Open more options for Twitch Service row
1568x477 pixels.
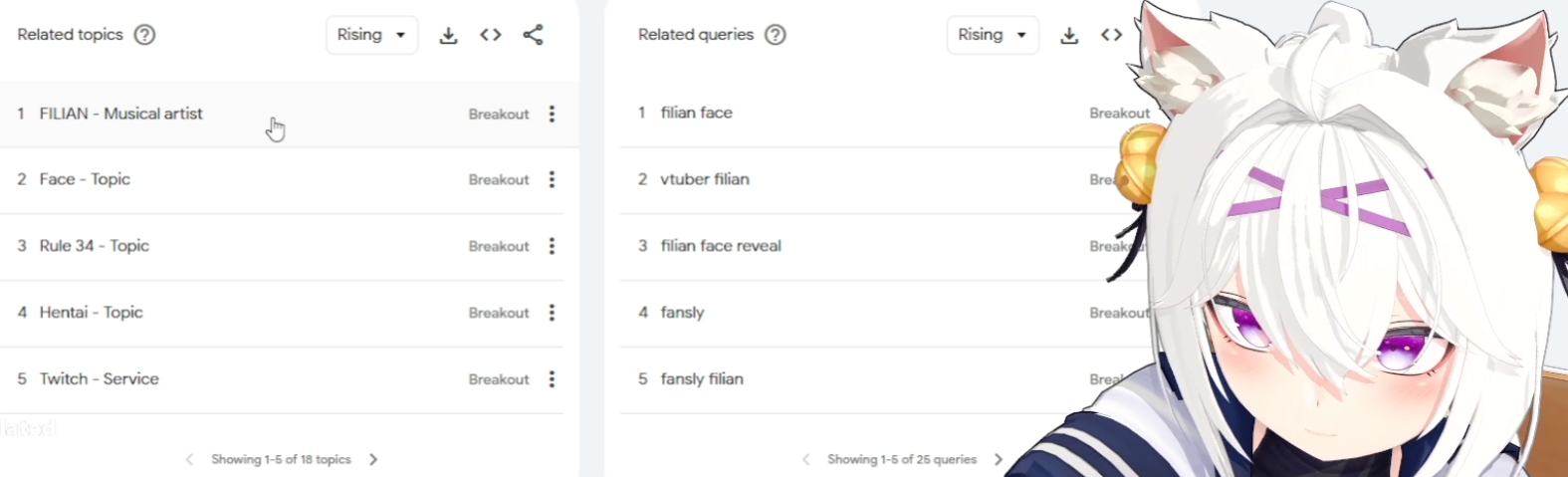click(x=552, y=379)
